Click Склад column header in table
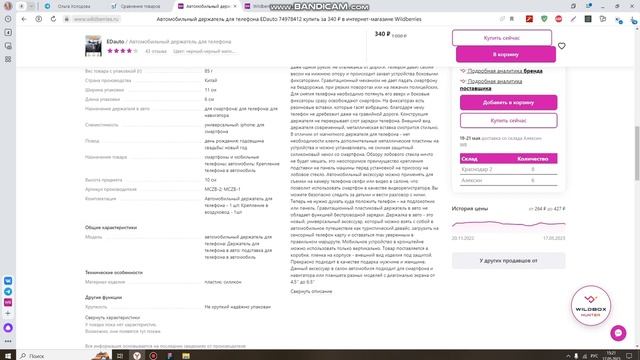The height and width of the screenshot is (360, 640). click(x=469, y=159)
